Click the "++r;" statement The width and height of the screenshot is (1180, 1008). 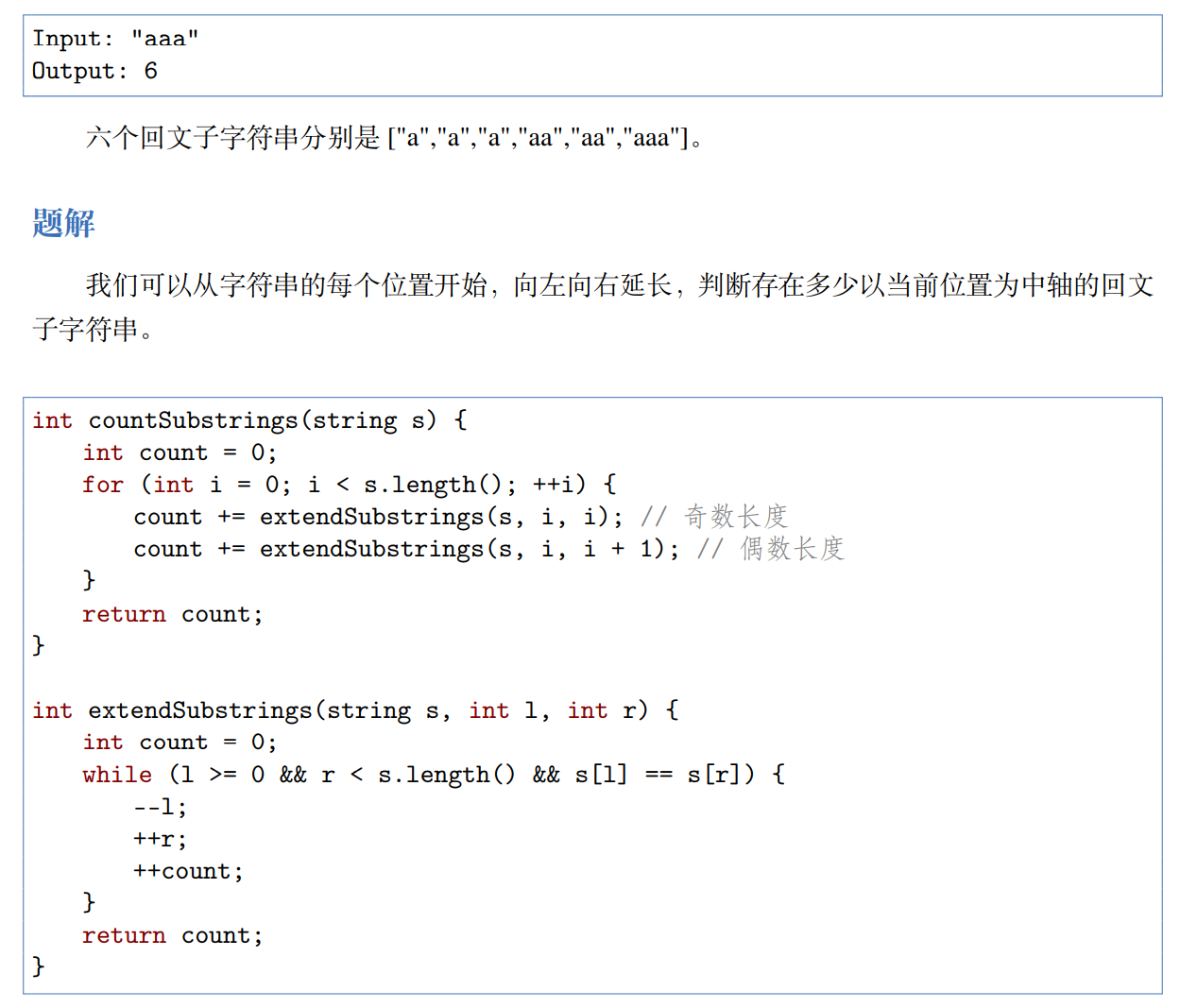[160, 840]
